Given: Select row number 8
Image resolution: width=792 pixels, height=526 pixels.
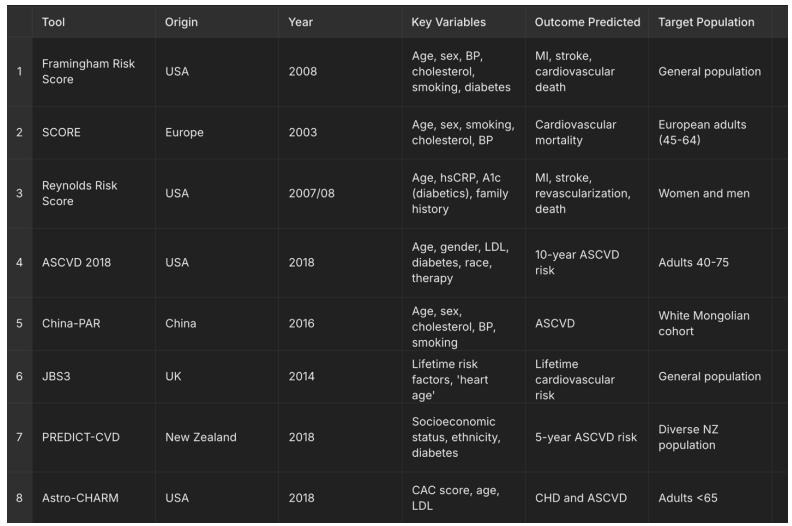Looking at the screenshot, I should click(18, 497).
